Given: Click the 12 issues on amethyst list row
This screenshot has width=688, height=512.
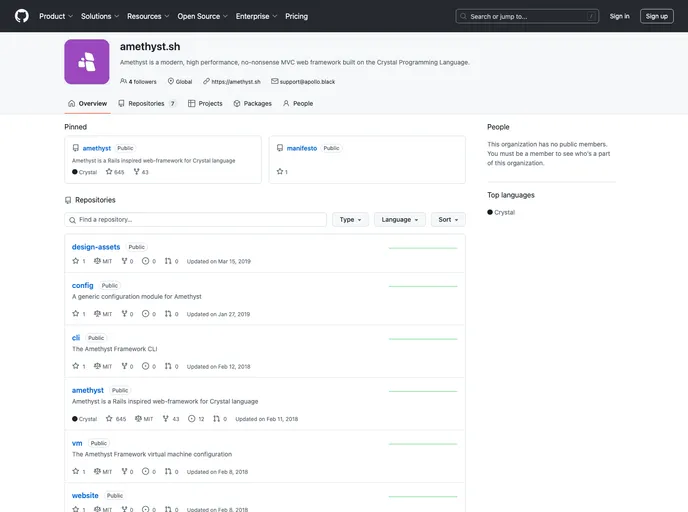Looking at the screenshot, I should click(x=196, y=419).
